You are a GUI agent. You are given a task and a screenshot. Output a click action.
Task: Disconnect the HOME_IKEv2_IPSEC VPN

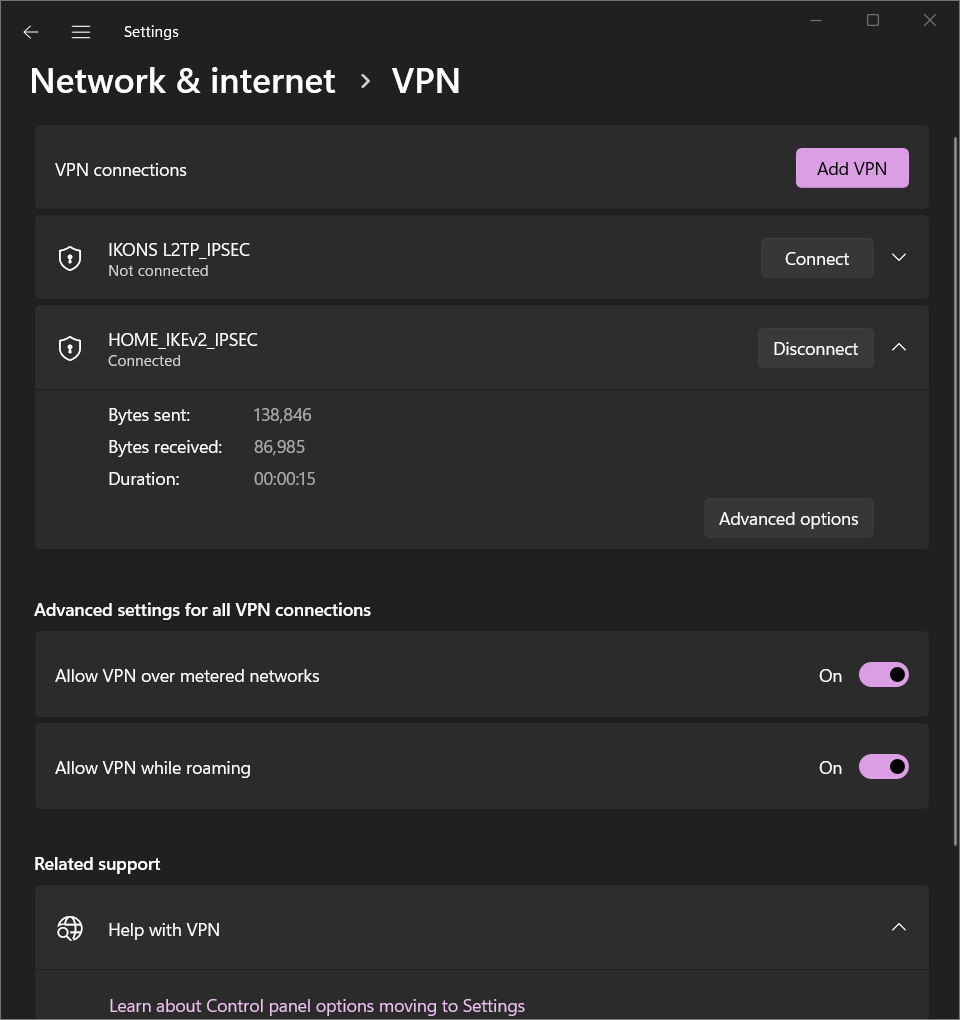(815, 348)
